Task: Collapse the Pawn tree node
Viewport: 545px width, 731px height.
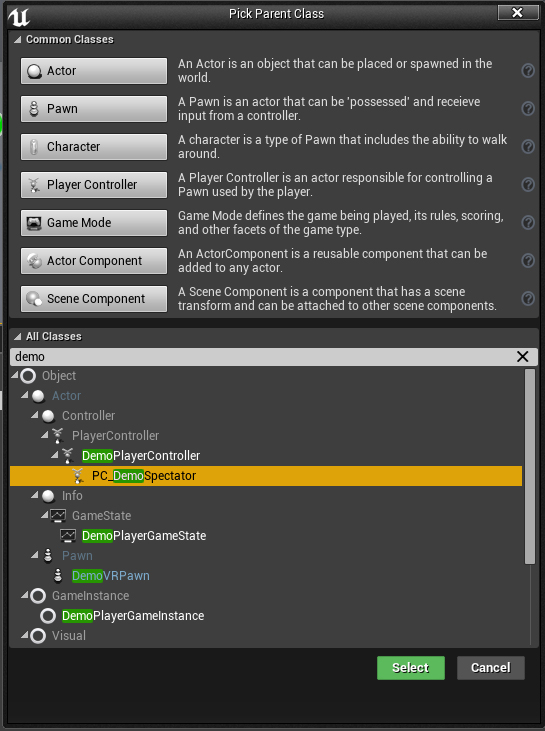Action: (34, 554)
